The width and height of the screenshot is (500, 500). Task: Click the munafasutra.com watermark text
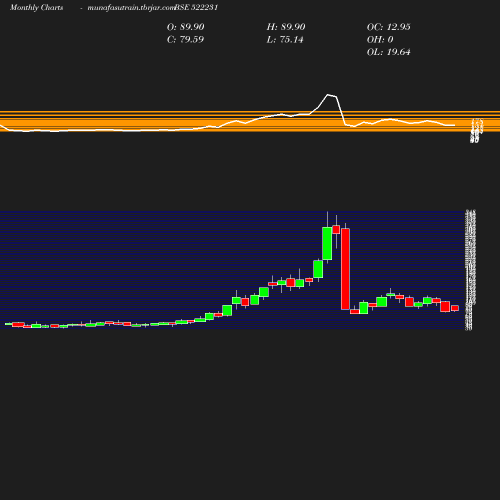coord(131,8)
